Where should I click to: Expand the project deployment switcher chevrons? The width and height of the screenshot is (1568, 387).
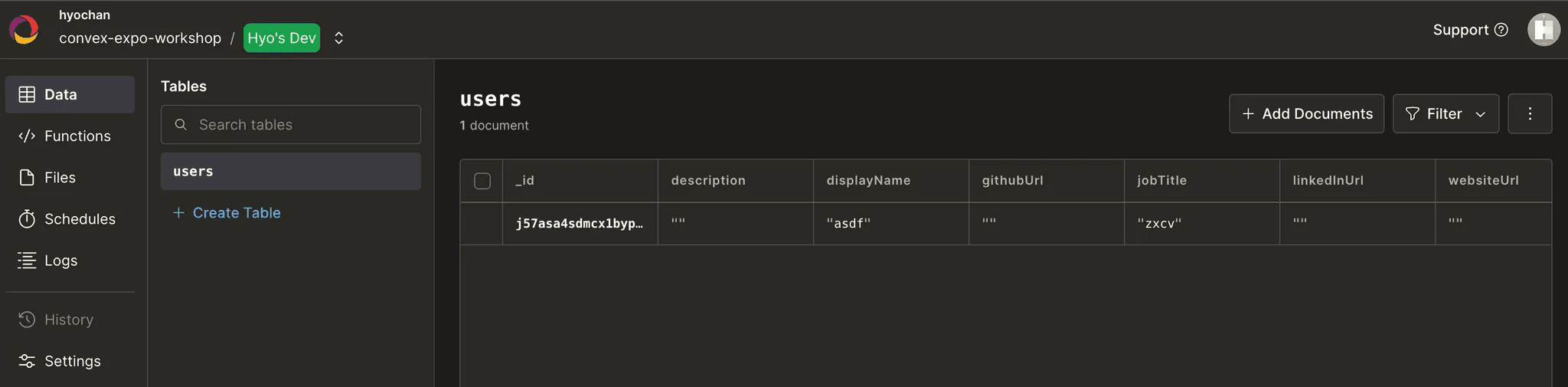338,38
